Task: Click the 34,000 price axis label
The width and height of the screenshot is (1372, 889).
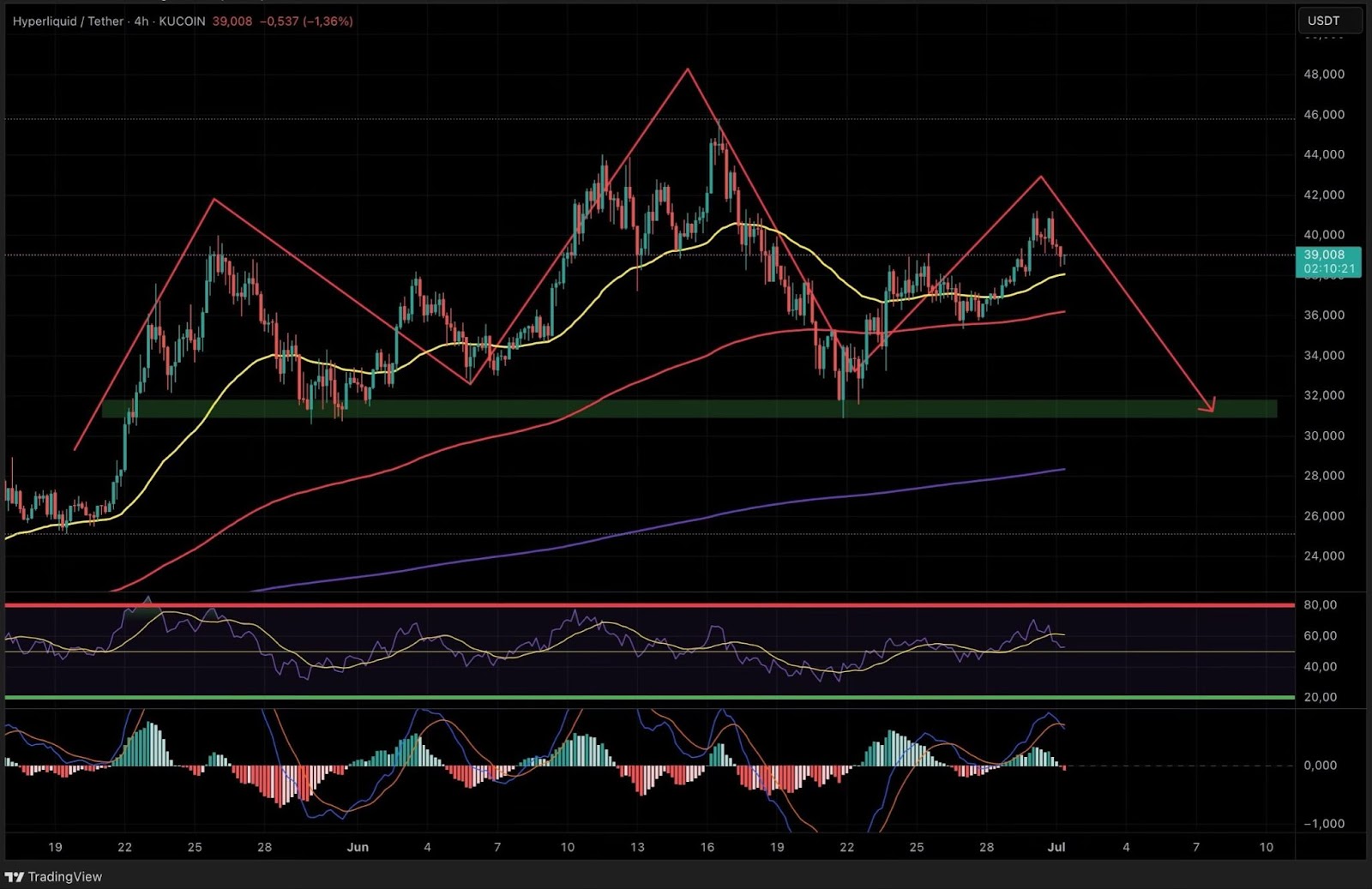Action: tap(1324, 355)
